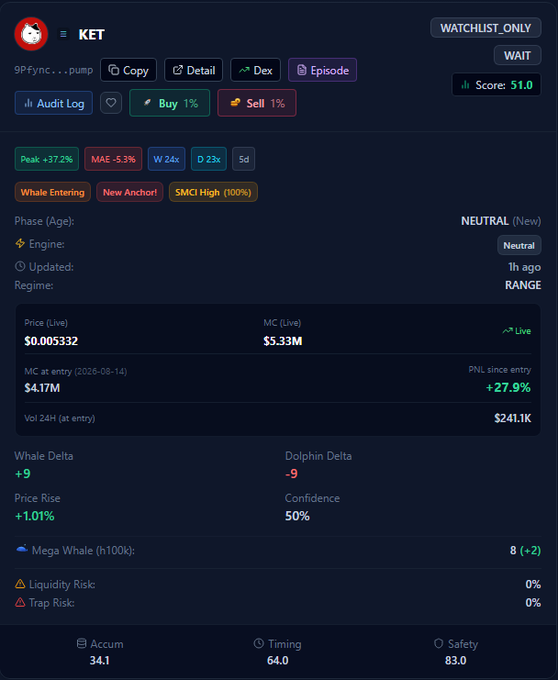This screenshot has height=680, width=558.
Task: Click the Confidence 50% value
Action: 297,516
